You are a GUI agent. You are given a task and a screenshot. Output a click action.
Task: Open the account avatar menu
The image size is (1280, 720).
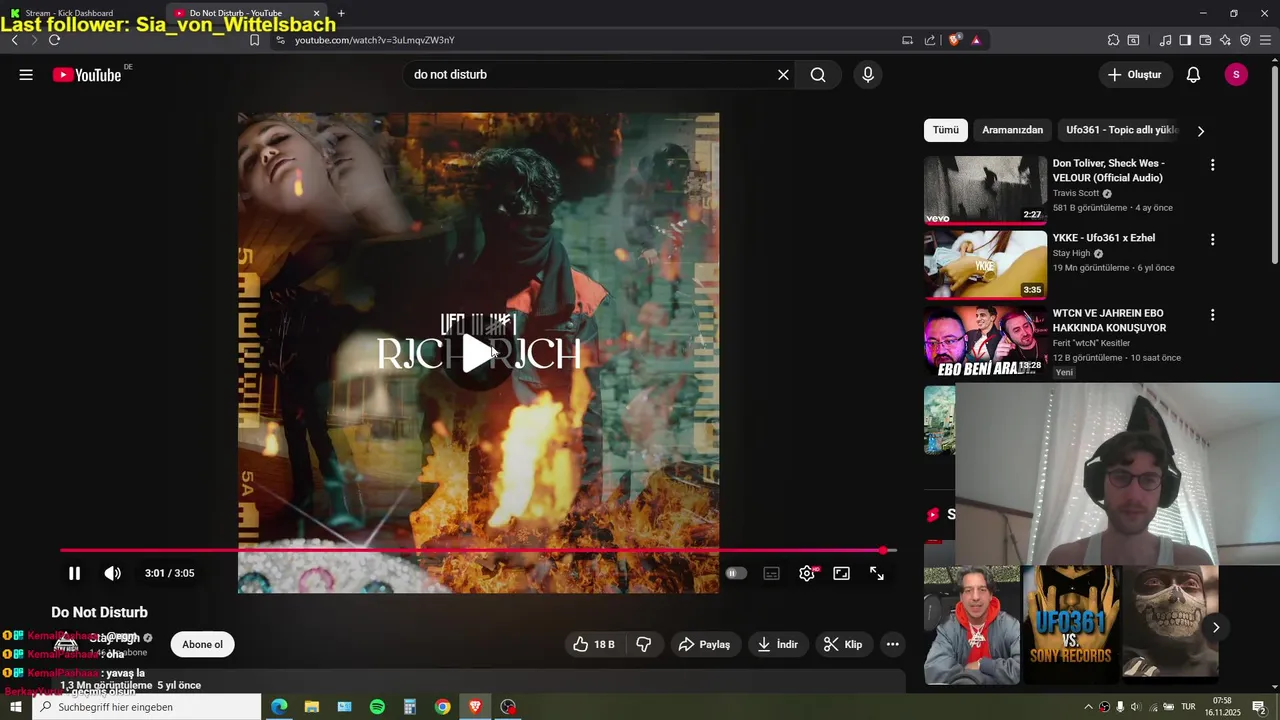tap(1236, 75)
